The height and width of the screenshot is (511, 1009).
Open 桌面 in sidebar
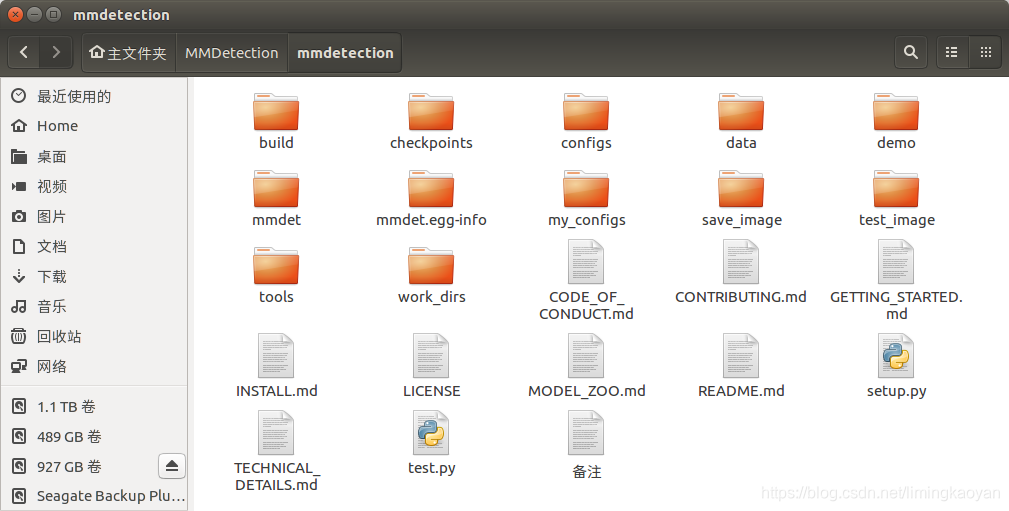coord(94,156)
